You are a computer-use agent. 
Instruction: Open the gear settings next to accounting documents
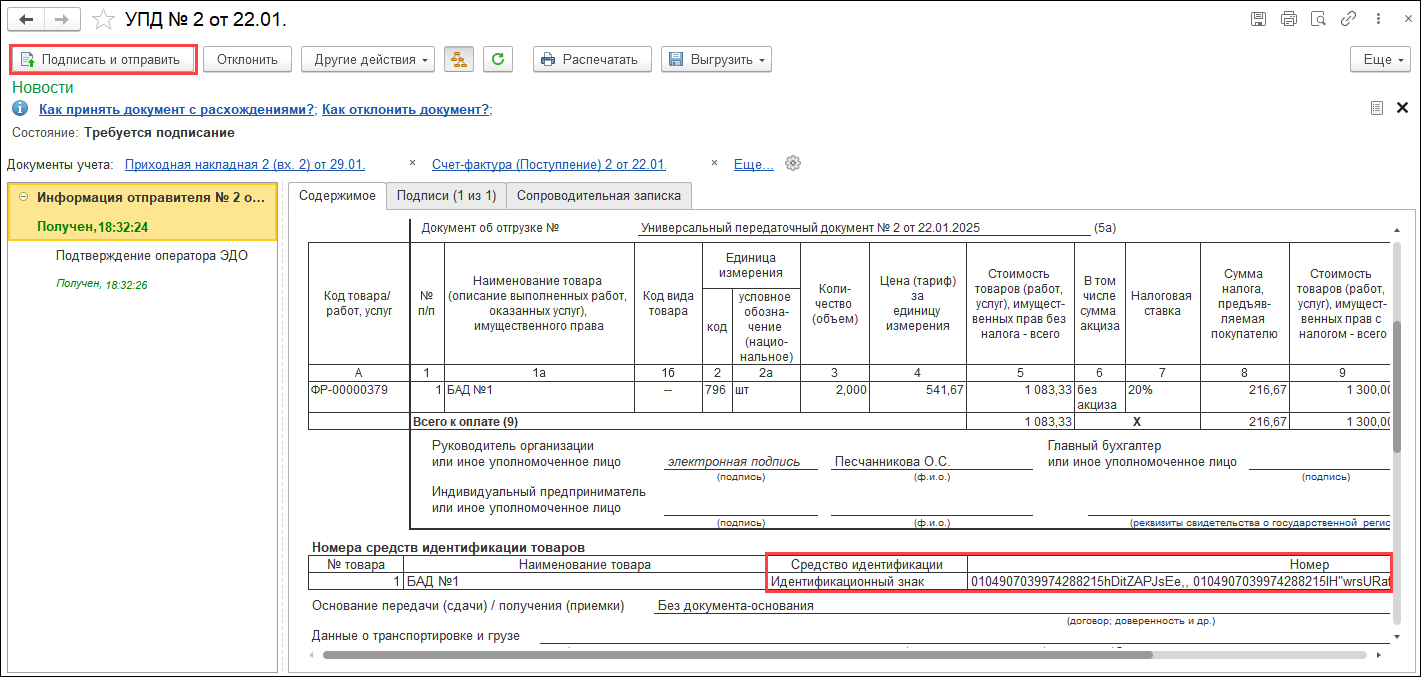click(x=793, y=164)
